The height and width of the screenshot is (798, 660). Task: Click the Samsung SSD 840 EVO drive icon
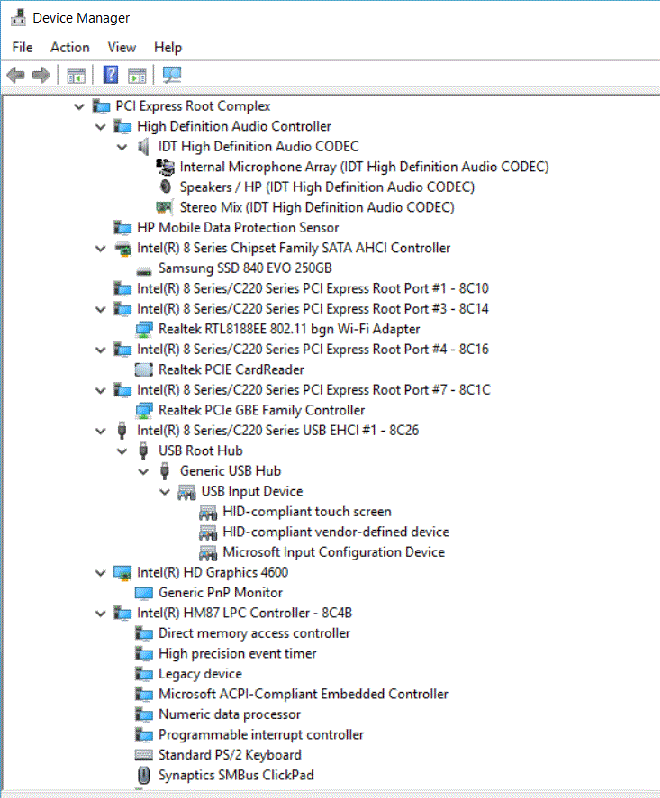(144, 270)
